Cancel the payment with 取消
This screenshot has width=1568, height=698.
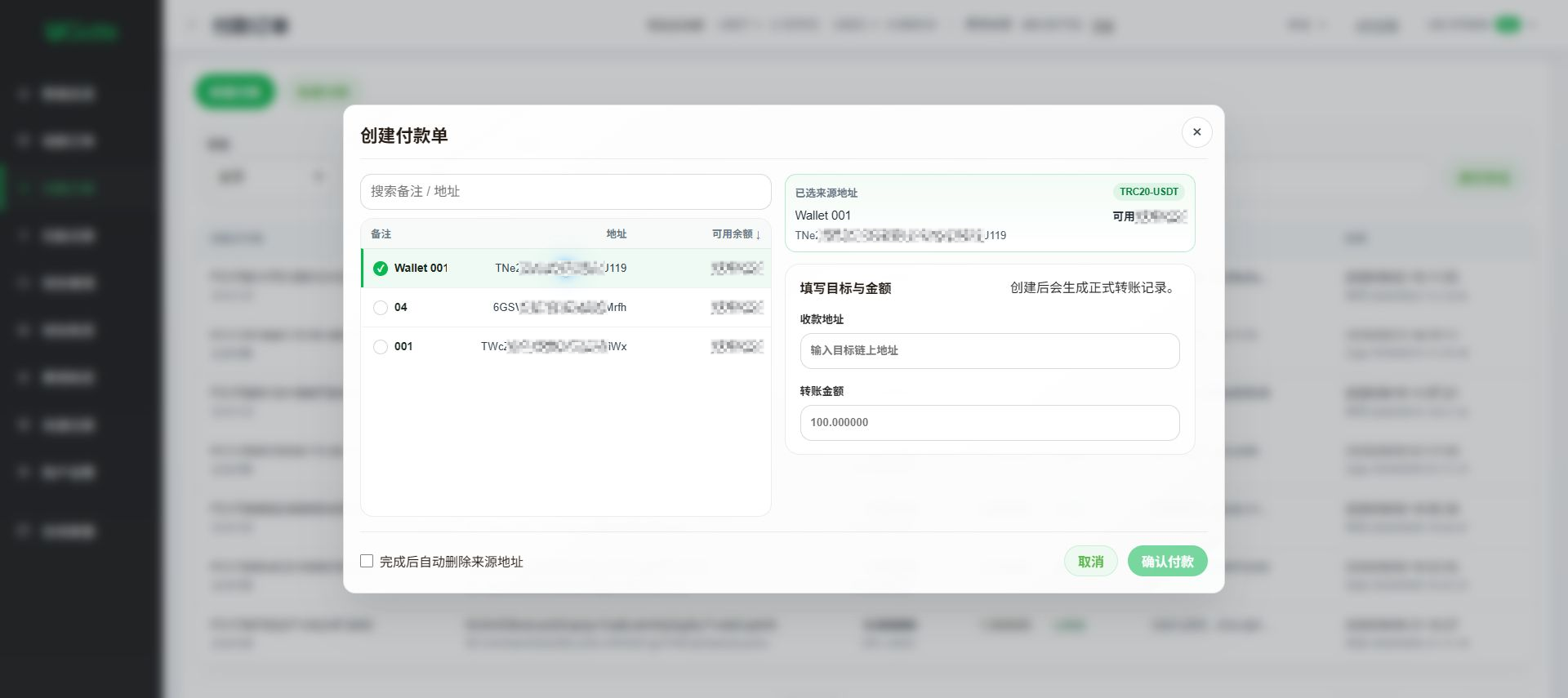1091,562
